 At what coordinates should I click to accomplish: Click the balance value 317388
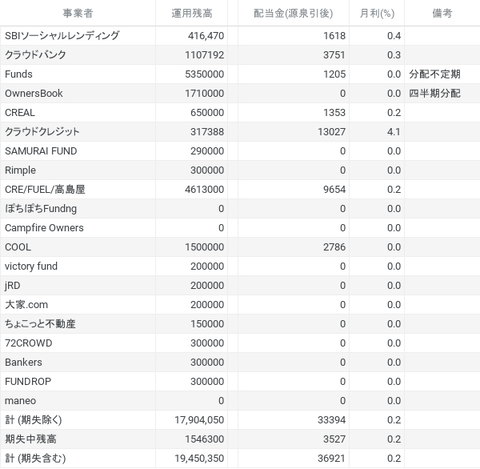click(x=207, y=132)
